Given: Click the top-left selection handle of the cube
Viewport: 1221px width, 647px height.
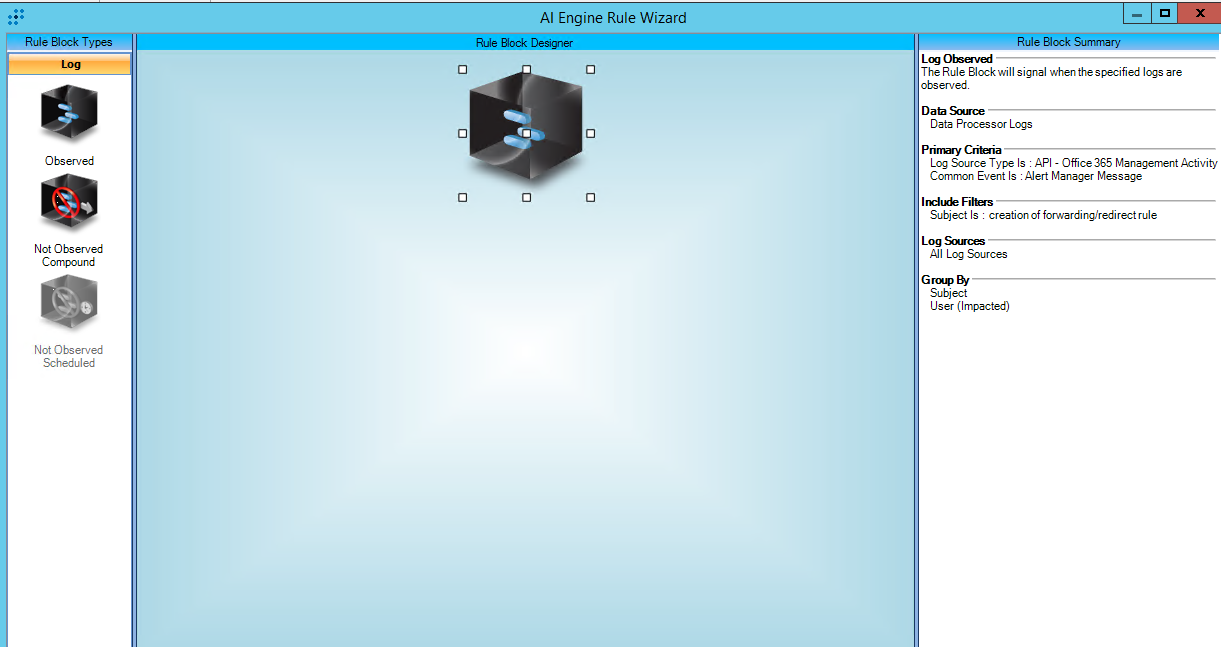Looking at the screenshot, I should (462, 70).
